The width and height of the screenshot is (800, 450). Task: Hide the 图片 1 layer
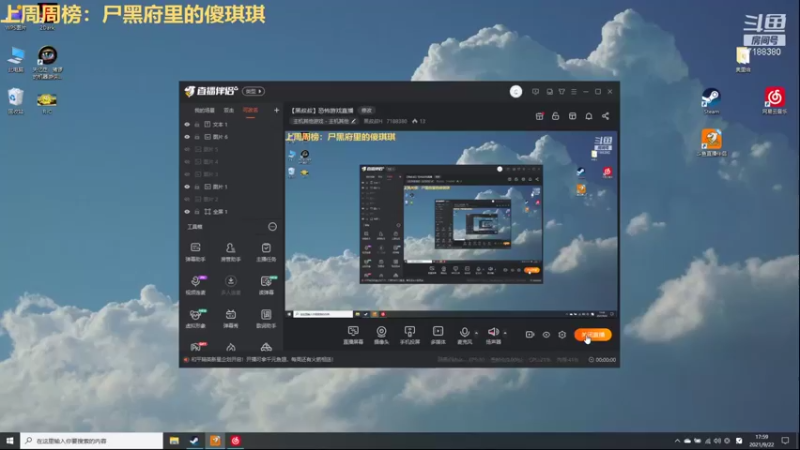[x=187, y=187]
